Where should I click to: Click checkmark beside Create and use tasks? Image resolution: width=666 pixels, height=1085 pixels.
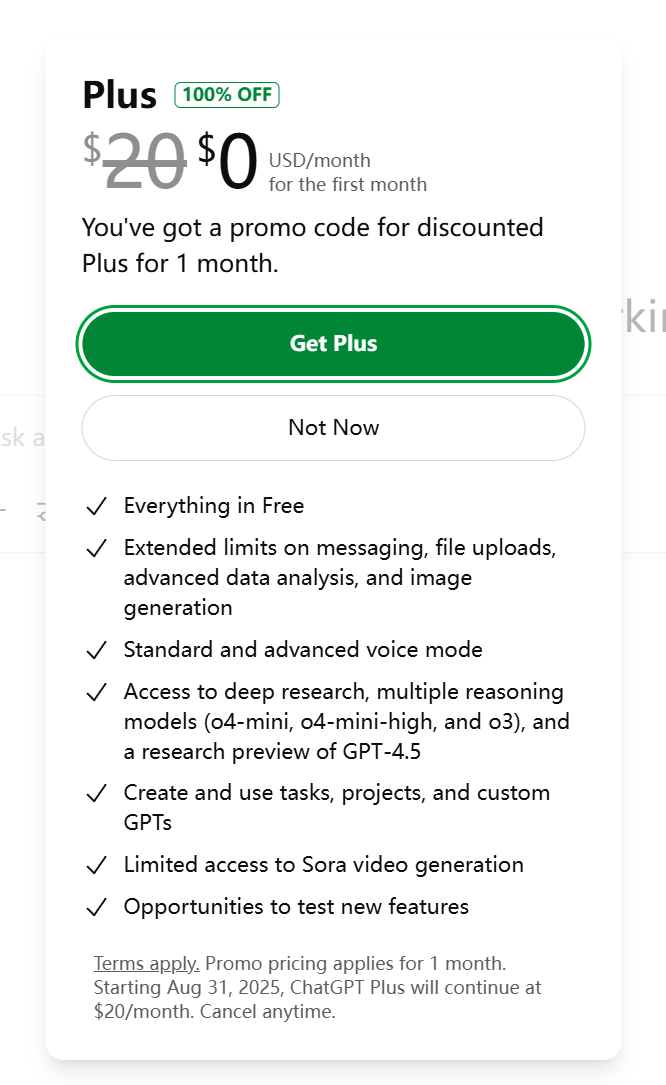pyautogui.click(x=96, y=793)
